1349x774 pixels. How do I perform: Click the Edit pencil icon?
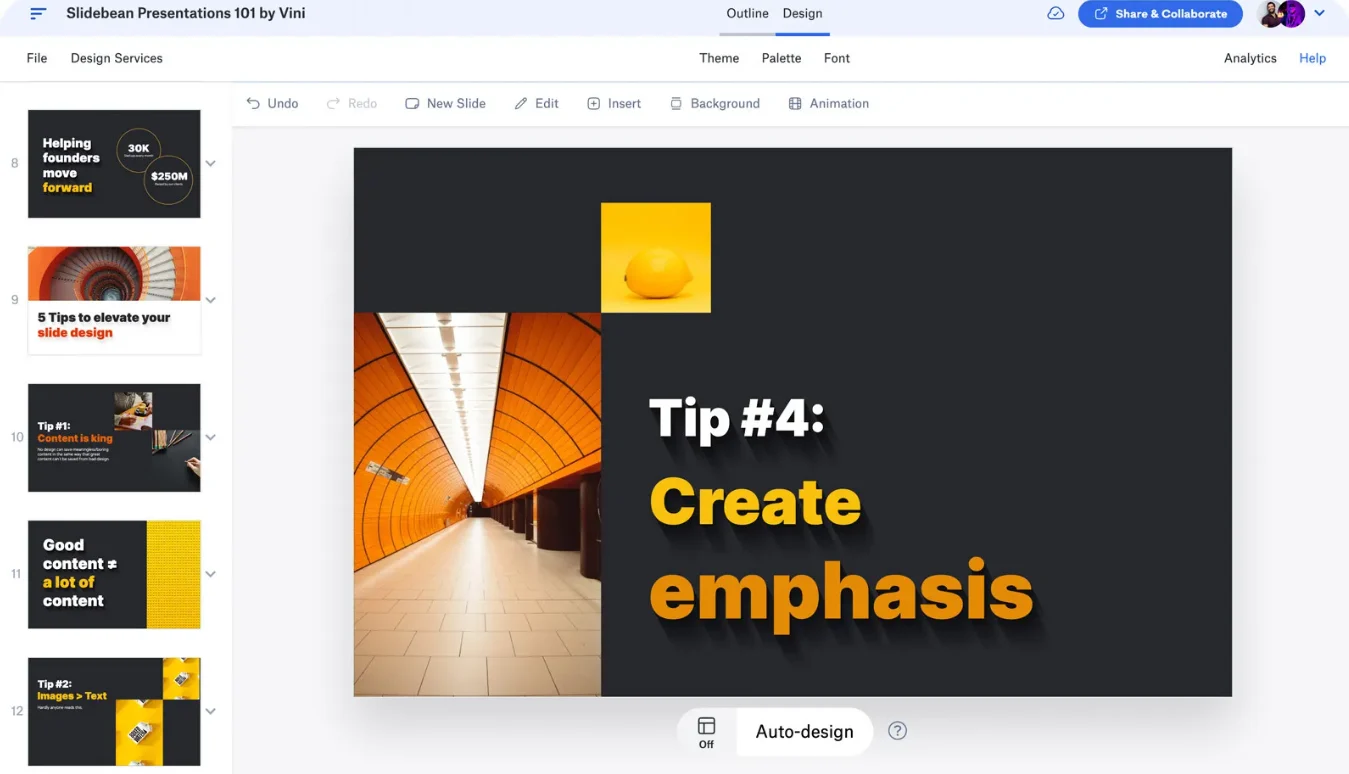[x=521, y=104]
